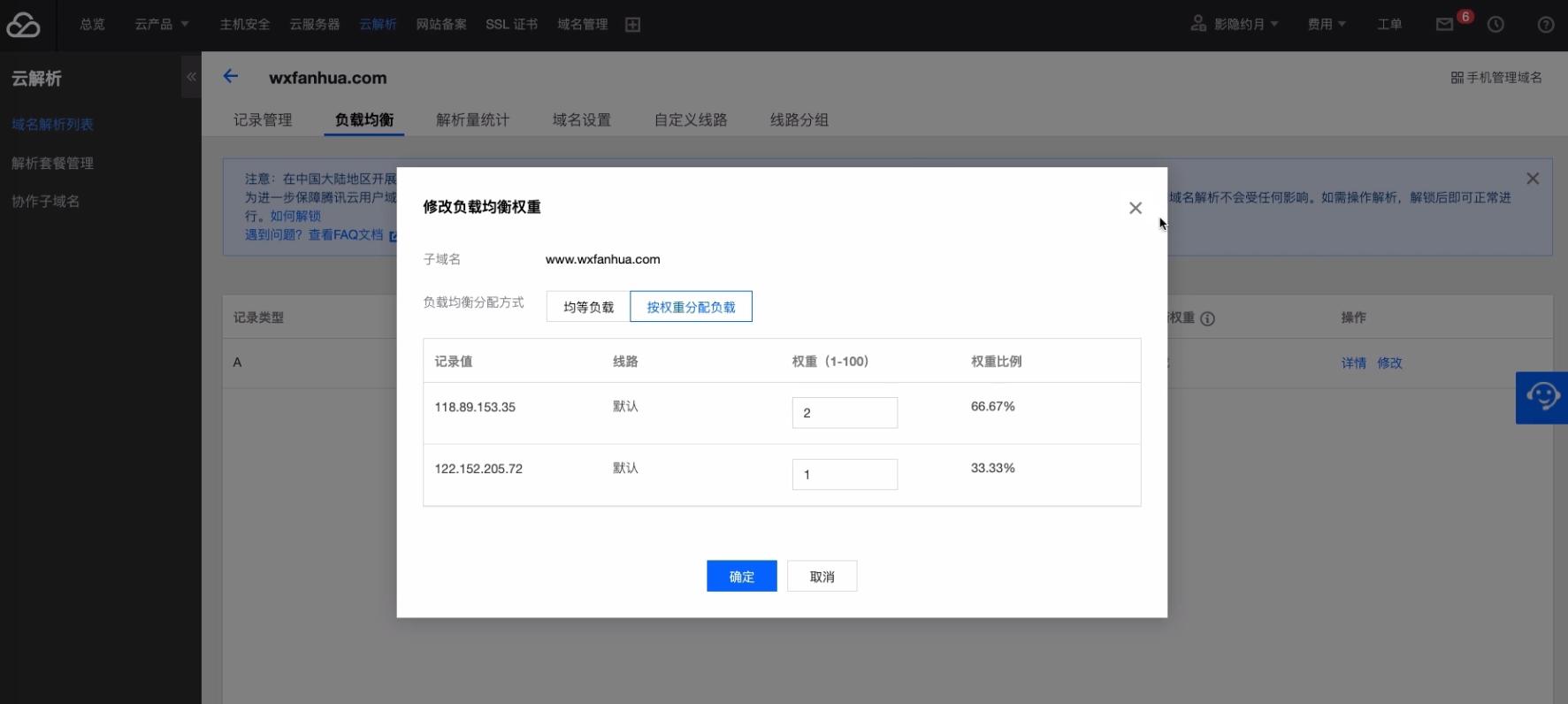Click the record value 122.152.205.72
The width and height of the screenshot is (1568, 704).
click(x=478, y=469)
